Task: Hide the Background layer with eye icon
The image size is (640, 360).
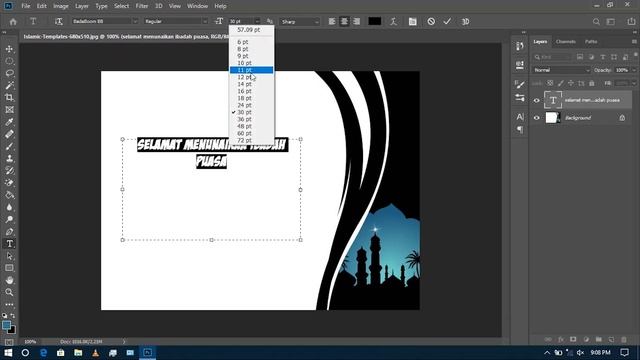Action: pos(537,118)
